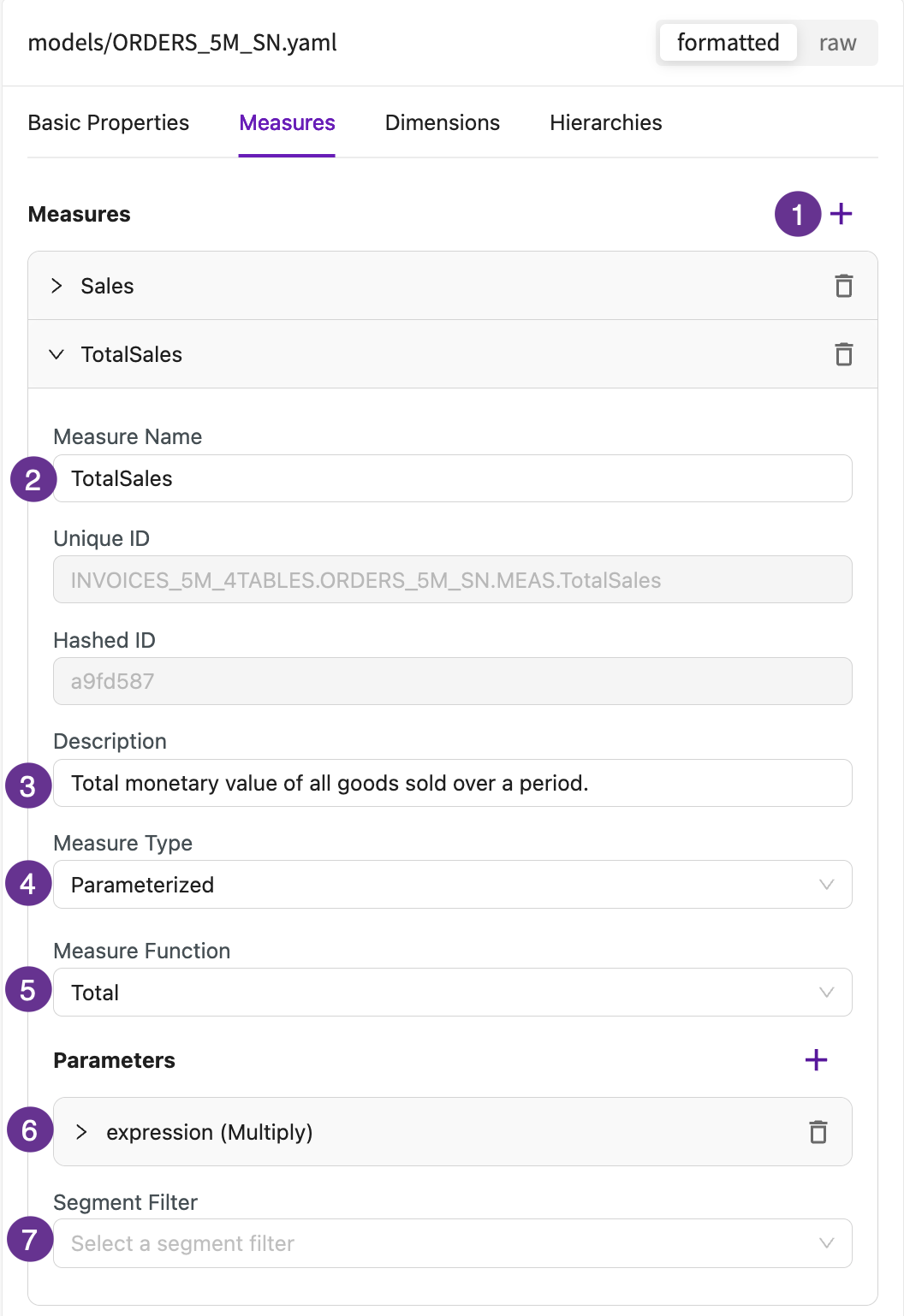Click the Unique ID field
Viewport: 904px width, 1316px height.
click(x=453, y=580)
